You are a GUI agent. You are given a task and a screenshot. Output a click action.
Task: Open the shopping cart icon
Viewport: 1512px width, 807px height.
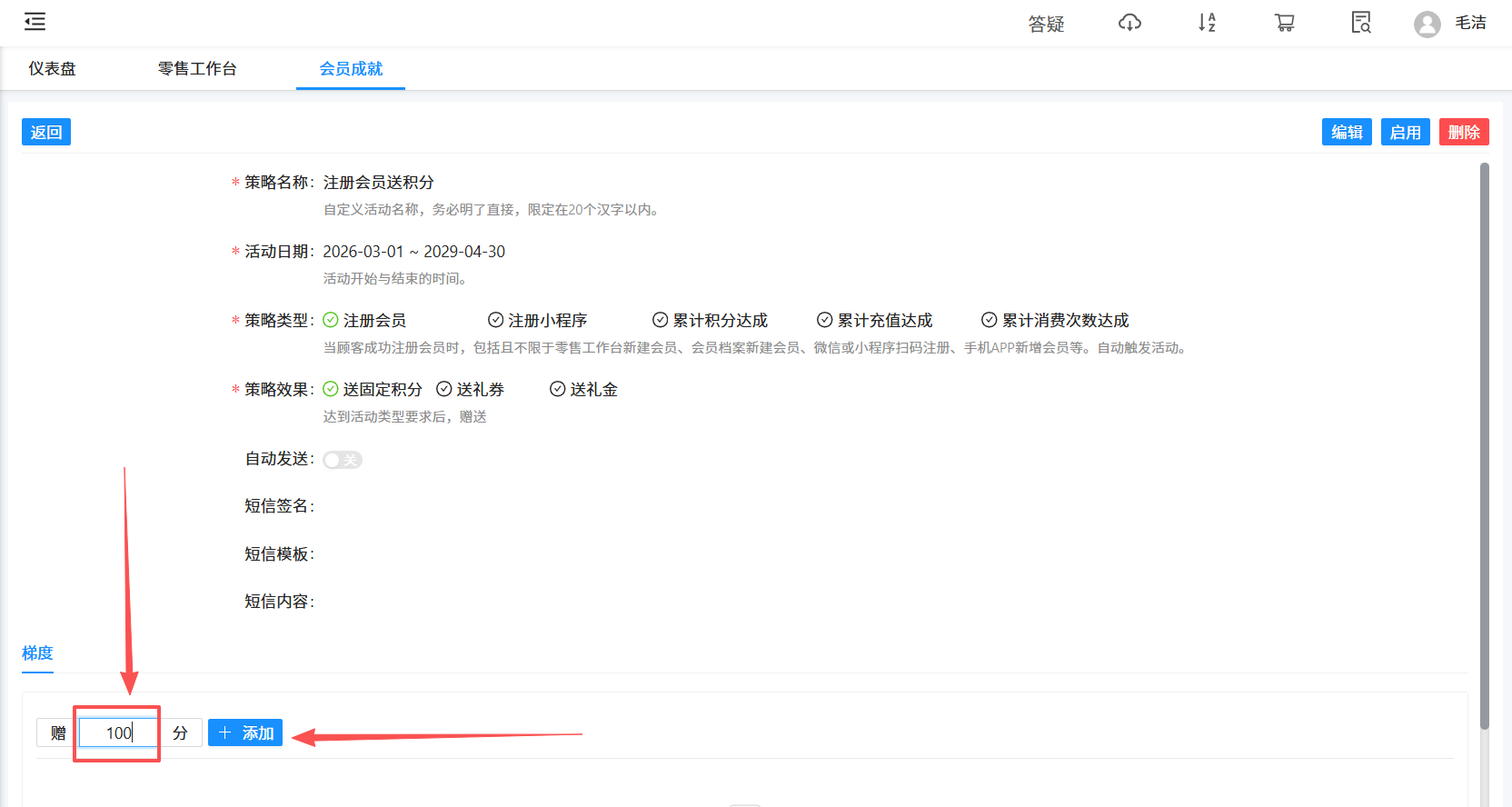[1284, 23]
